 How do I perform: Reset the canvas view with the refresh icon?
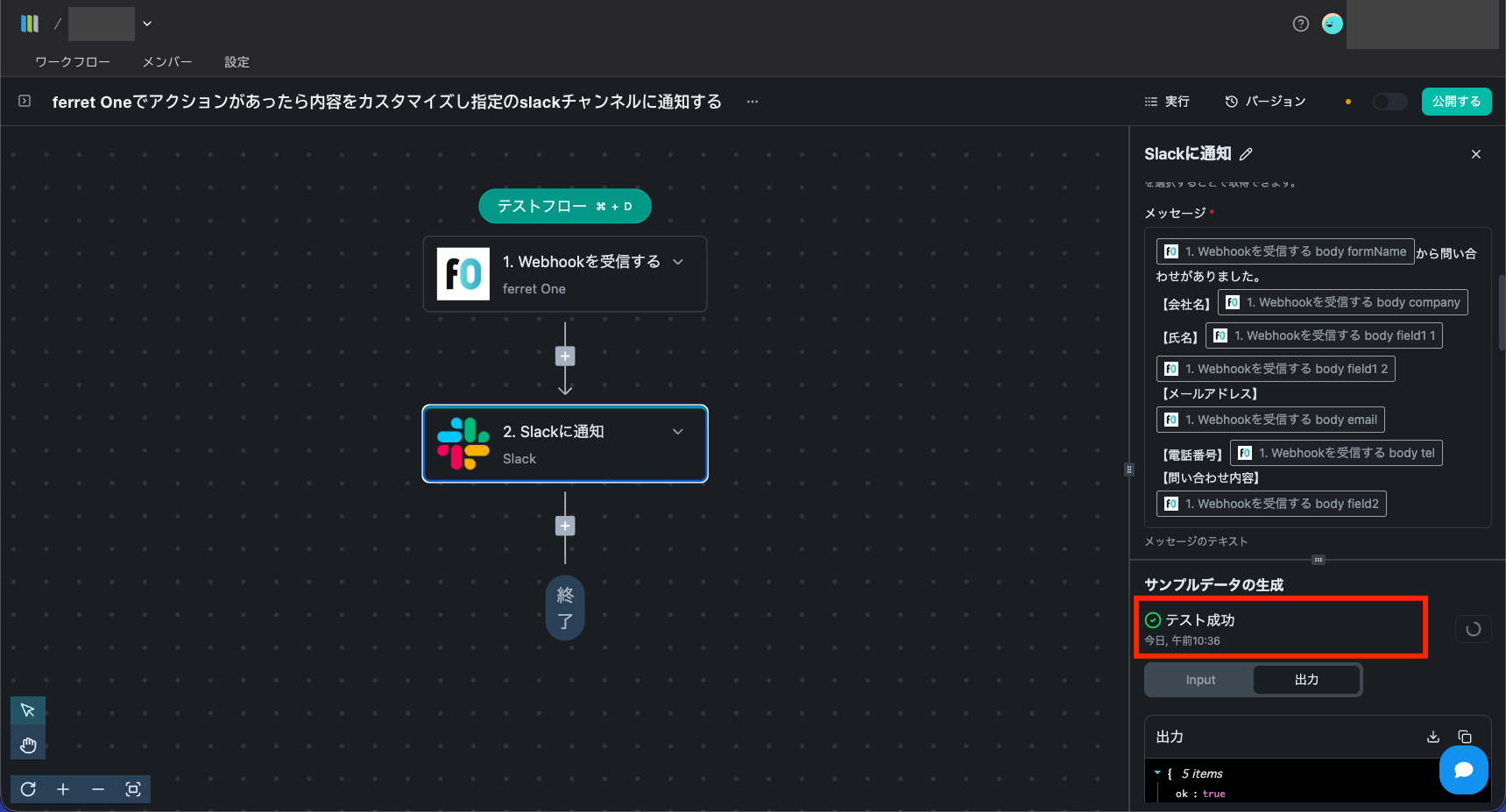pyautogui.click(x=28, y=789)
